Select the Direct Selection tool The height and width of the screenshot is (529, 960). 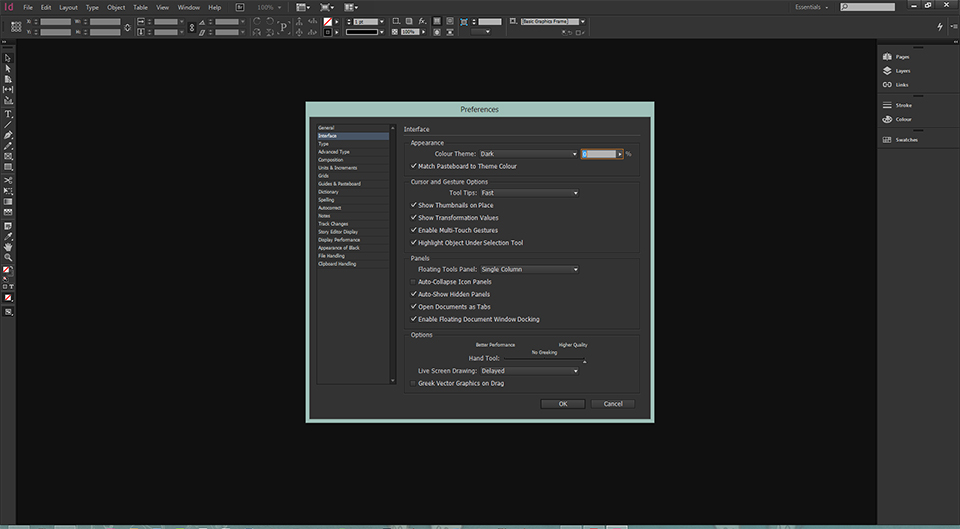(x=8, y=69)
